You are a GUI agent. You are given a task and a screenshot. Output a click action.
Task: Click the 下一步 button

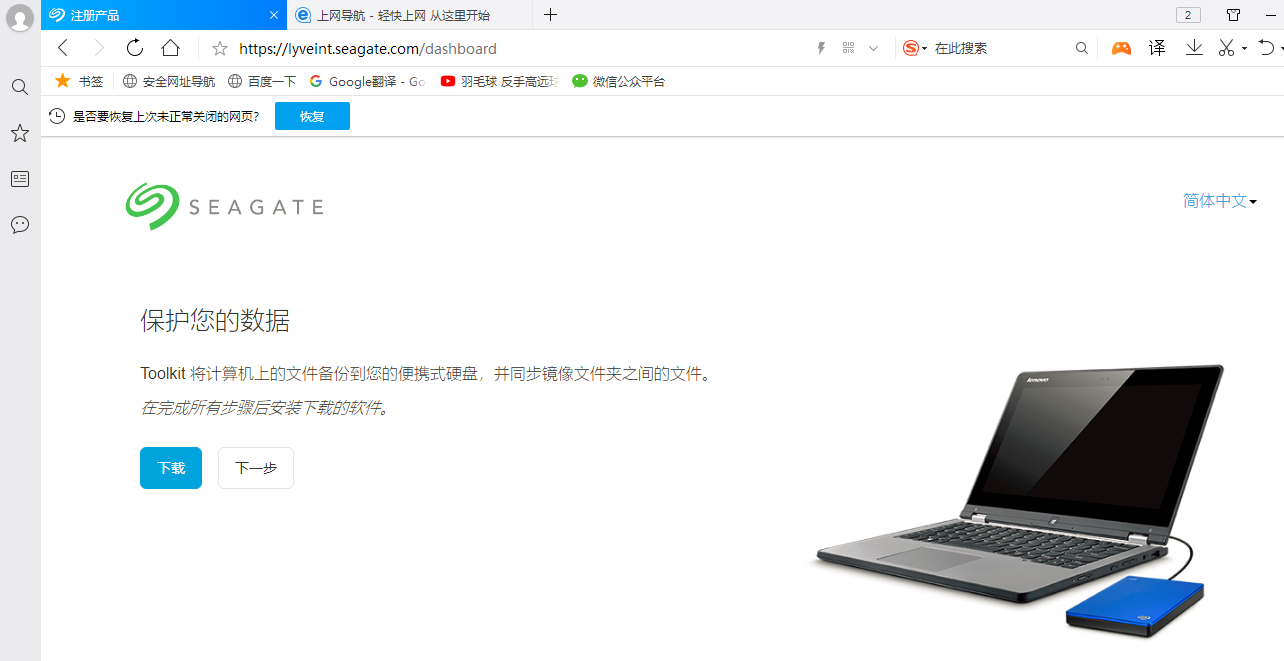pyautogui.click(x=256, y=468)
